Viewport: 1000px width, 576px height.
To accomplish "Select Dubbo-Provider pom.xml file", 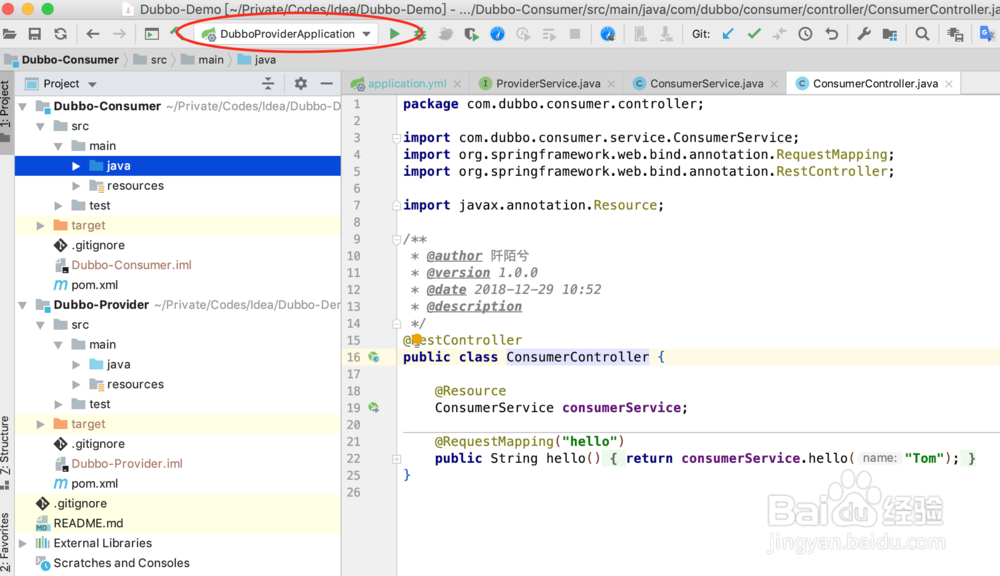I will coord(94,484).
